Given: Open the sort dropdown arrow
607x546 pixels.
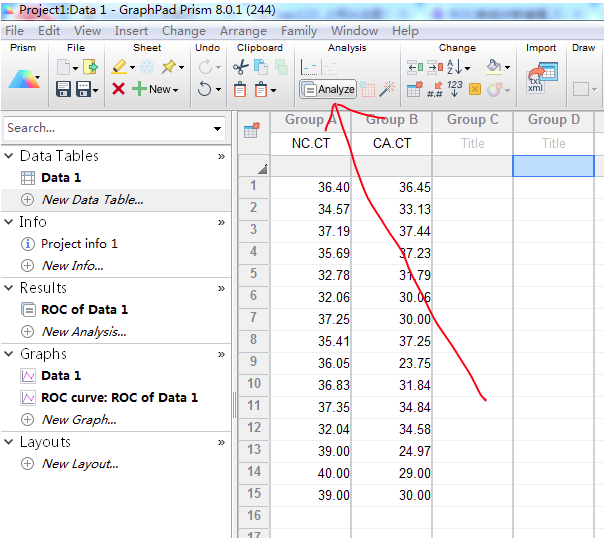Looking at the screenshot, I should click(x=468, y=69).
